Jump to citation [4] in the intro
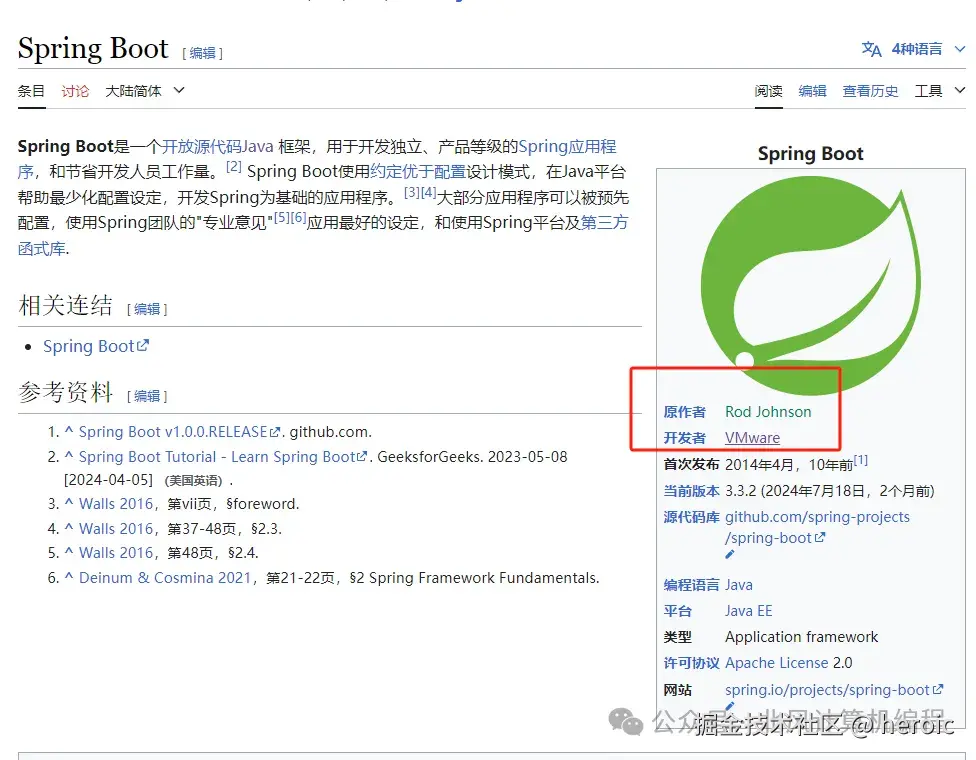The image size is (976, 760). pos(428,192)
